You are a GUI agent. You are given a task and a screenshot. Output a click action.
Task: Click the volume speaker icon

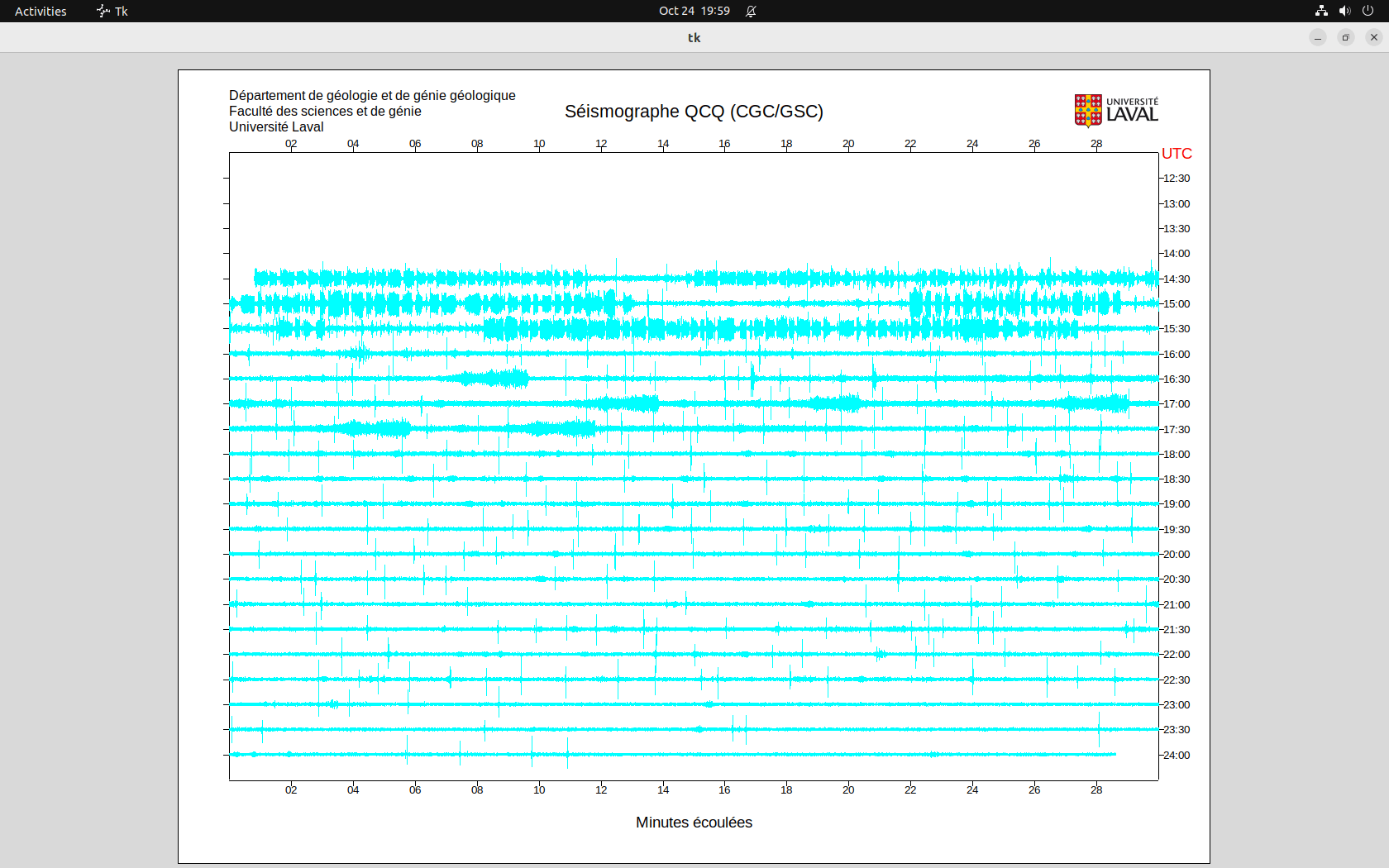(x=1344, y=11)
